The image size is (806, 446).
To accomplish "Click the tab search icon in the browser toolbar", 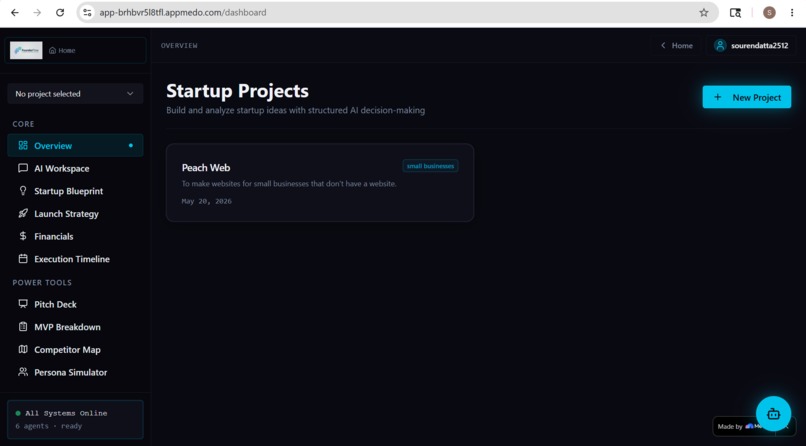I will (735, 13).
